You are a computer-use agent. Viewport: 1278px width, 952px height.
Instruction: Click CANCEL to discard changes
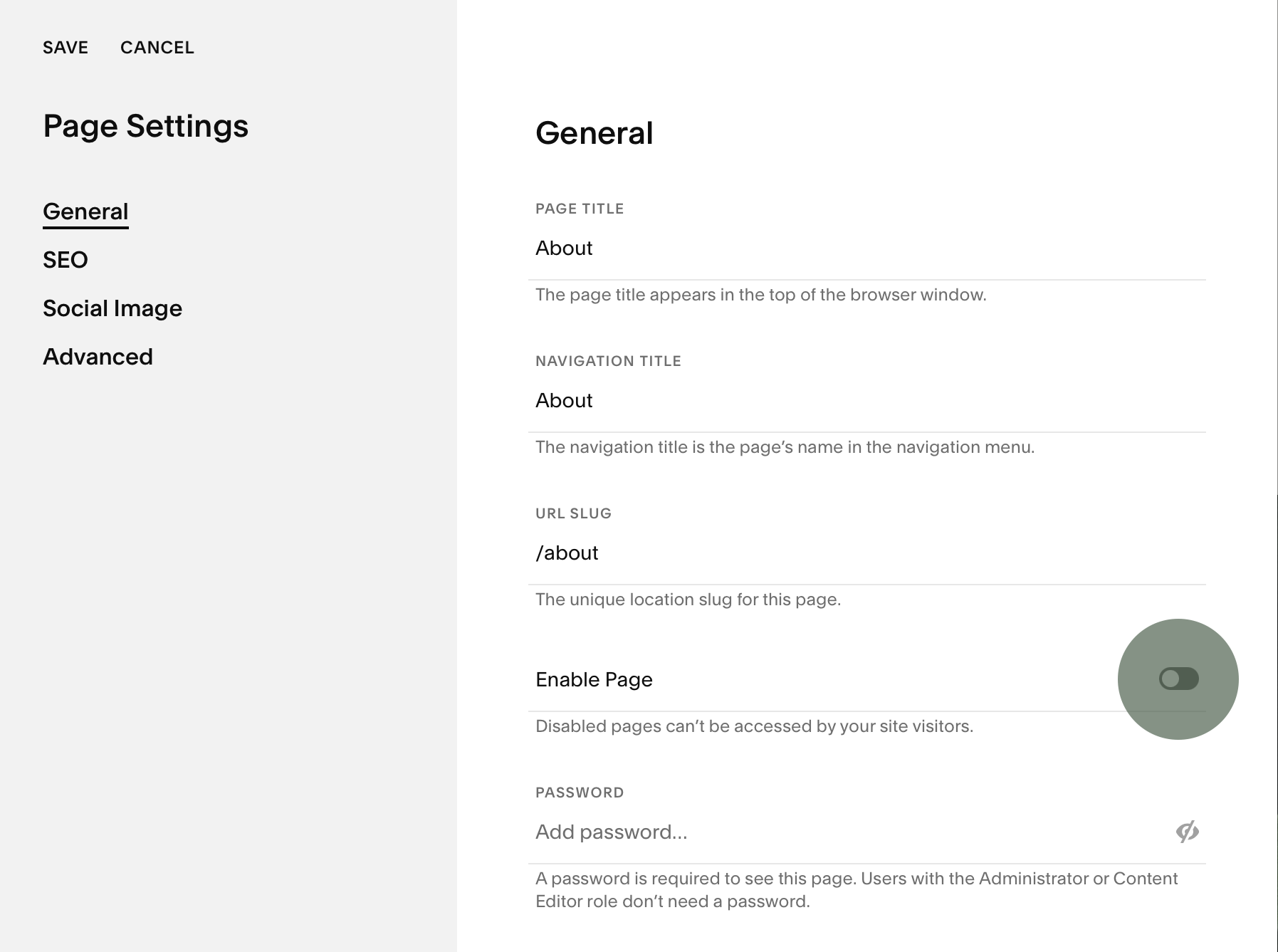(x=157, y=48)
